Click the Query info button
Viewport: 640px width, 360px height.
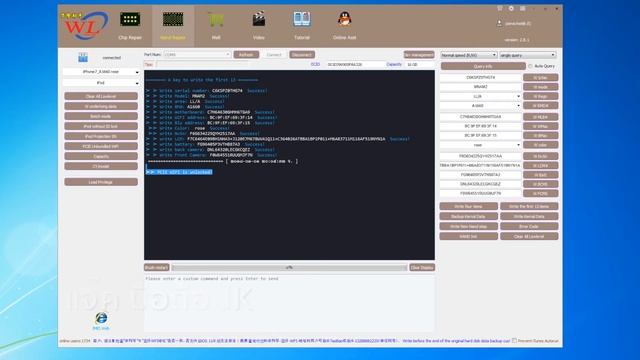(x=483, y=66)
